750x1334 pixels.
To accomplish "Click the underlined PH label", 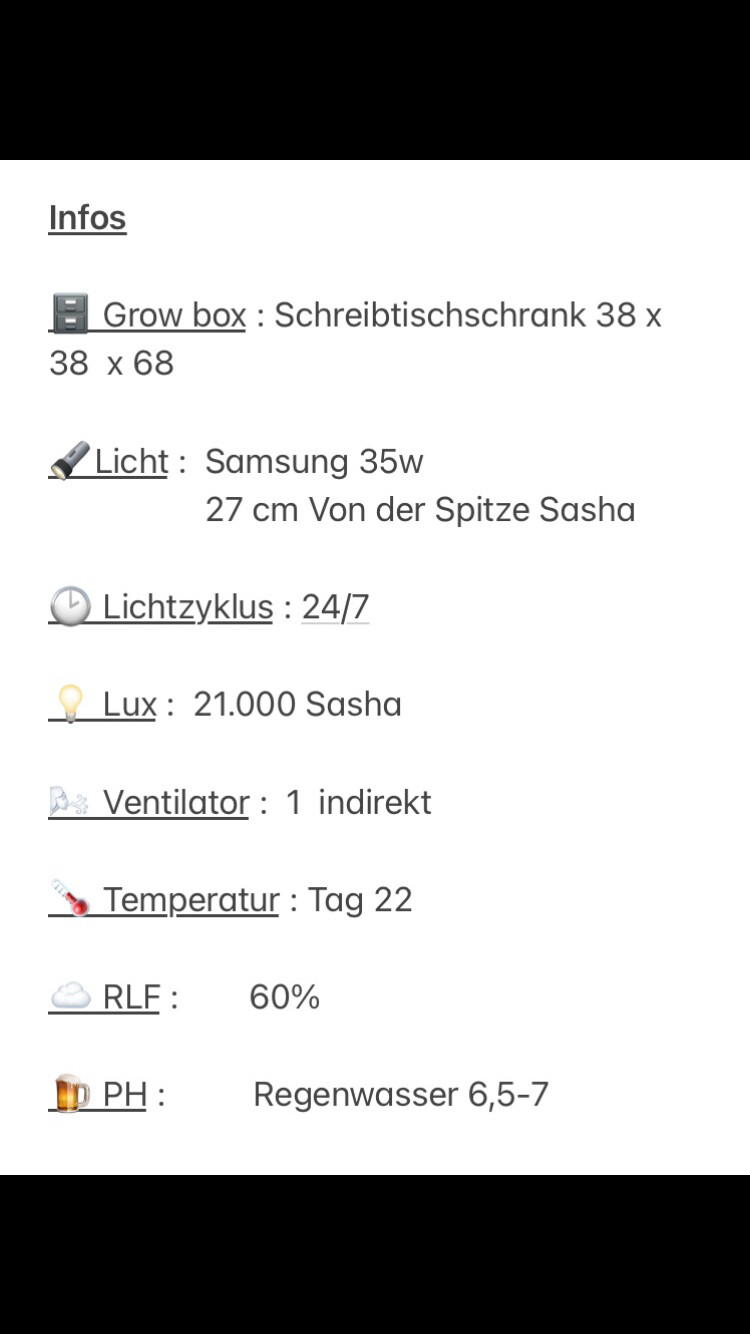I will point(125,1094).
